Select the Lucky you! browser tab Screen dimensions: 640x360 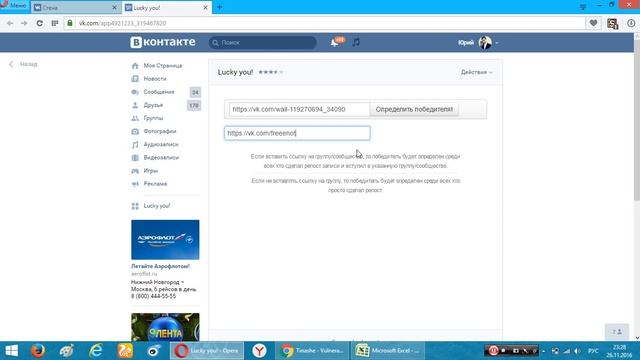pos(167,7)
